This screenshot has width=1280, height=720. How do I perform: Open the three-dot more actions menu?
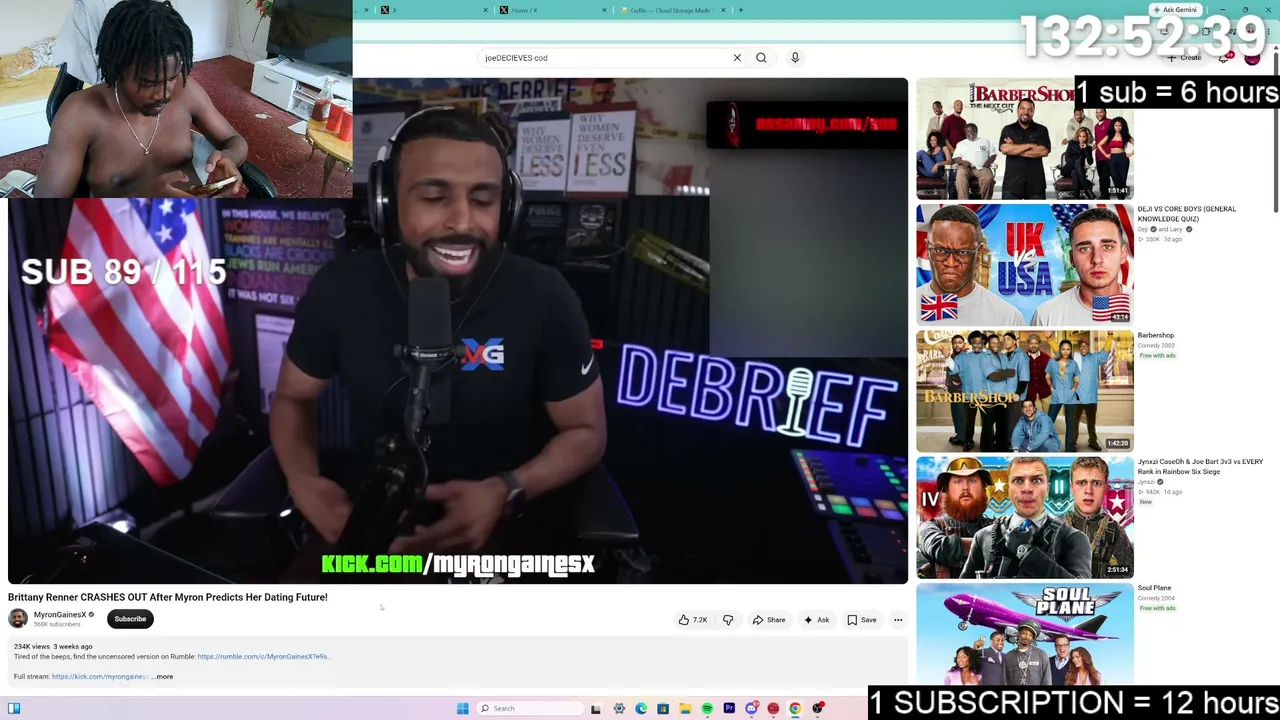coord(898,620)
